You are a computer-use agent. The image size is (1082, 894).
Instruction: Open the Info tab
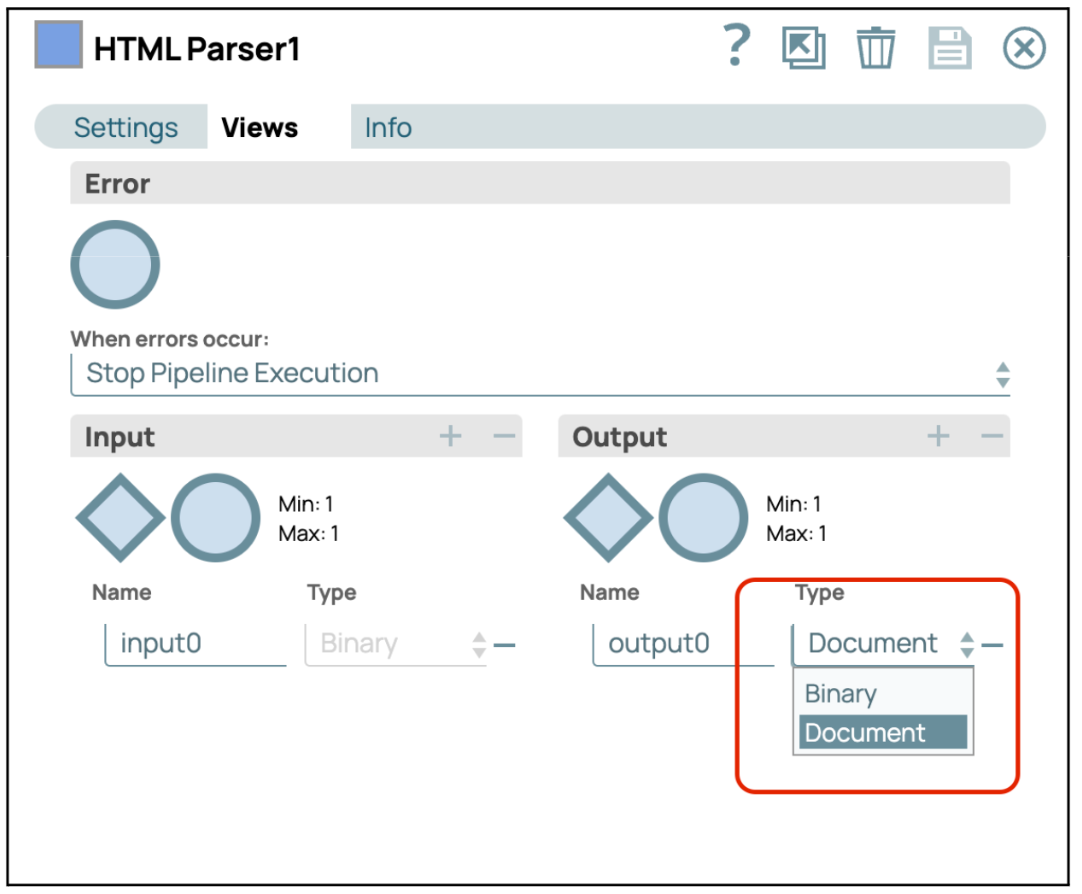click(x=388, y=128)
